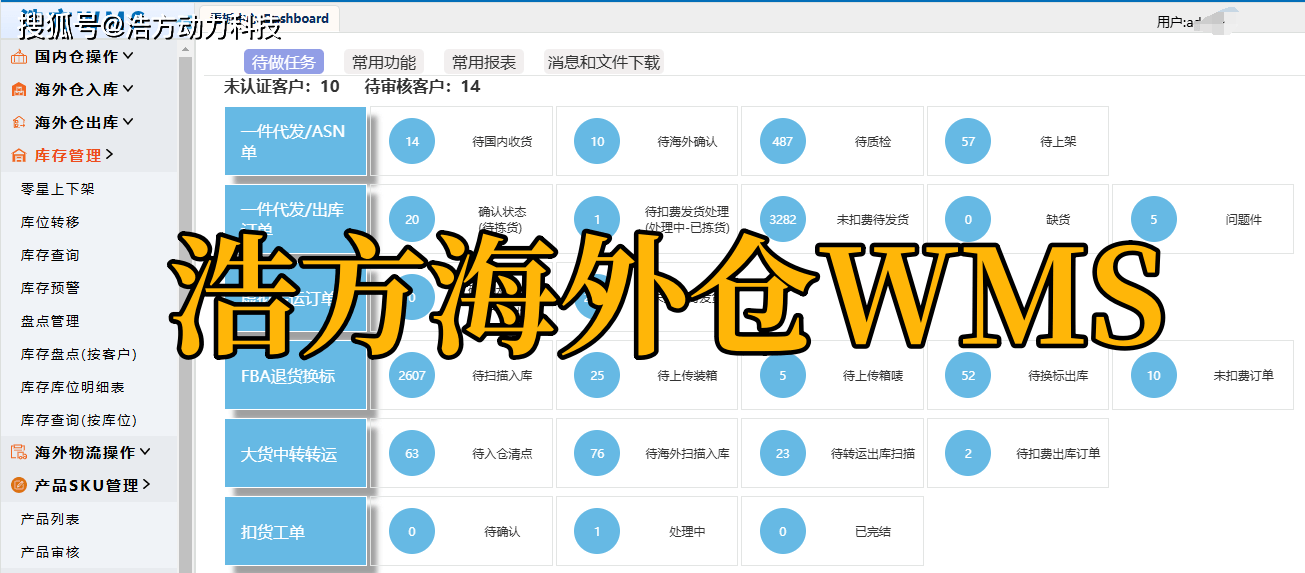Open 库存预警 menu item
This screenshot has width=1305, height=573.
click(x=50, y=288)
